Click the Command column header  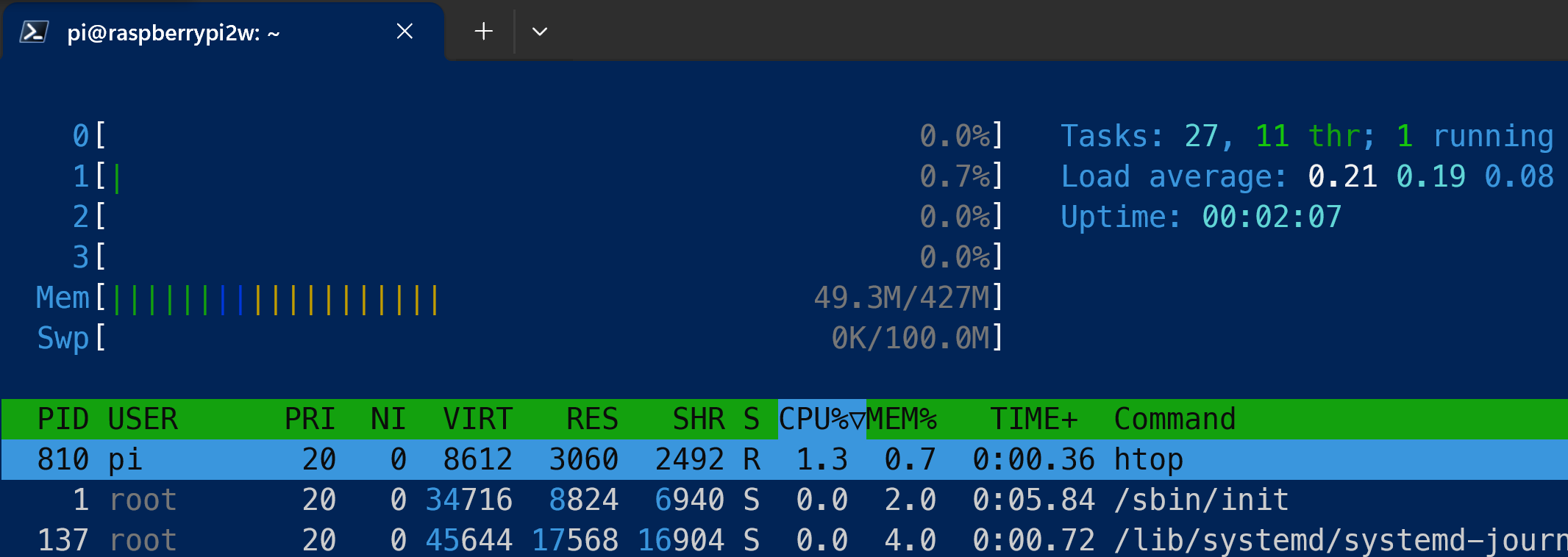pyautogui.click(x=1175, y=419)
